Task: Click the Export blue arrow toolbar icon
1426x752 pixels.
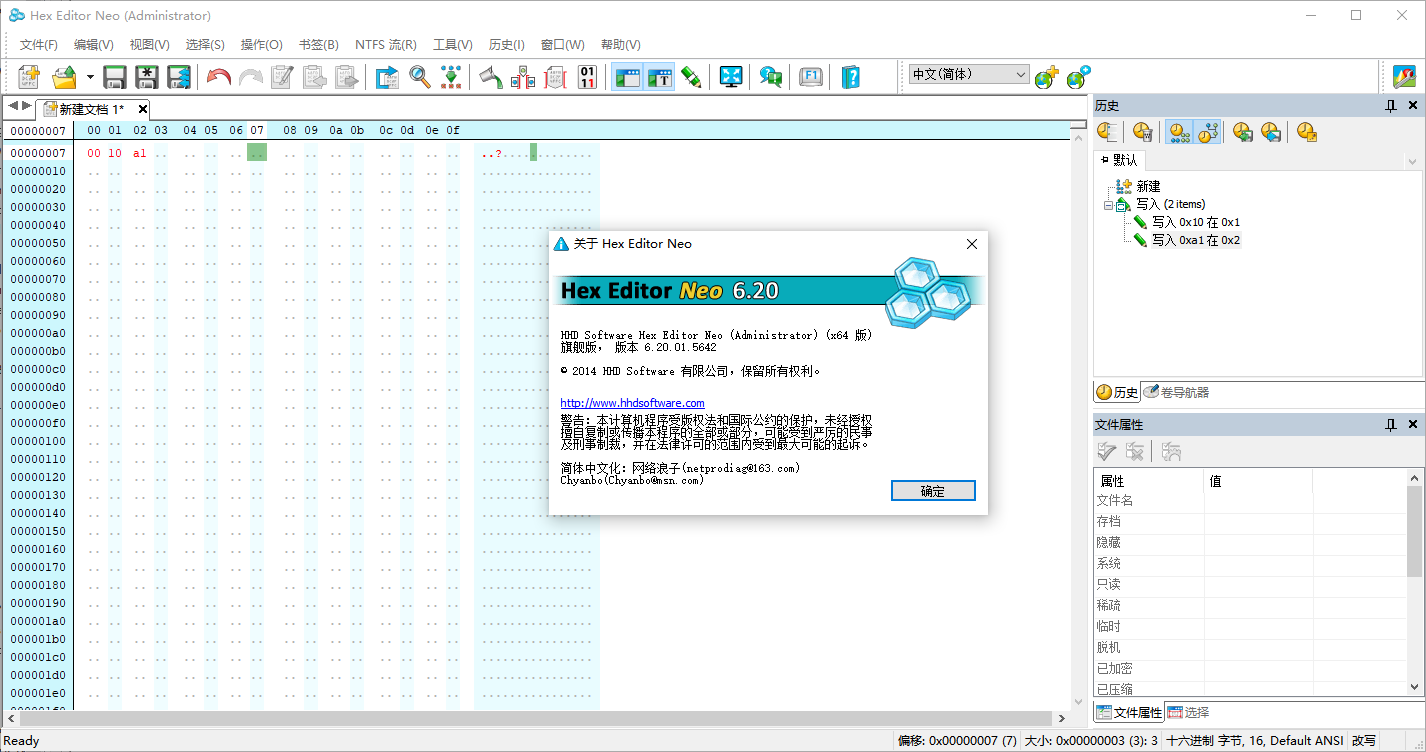Action: 387,77
